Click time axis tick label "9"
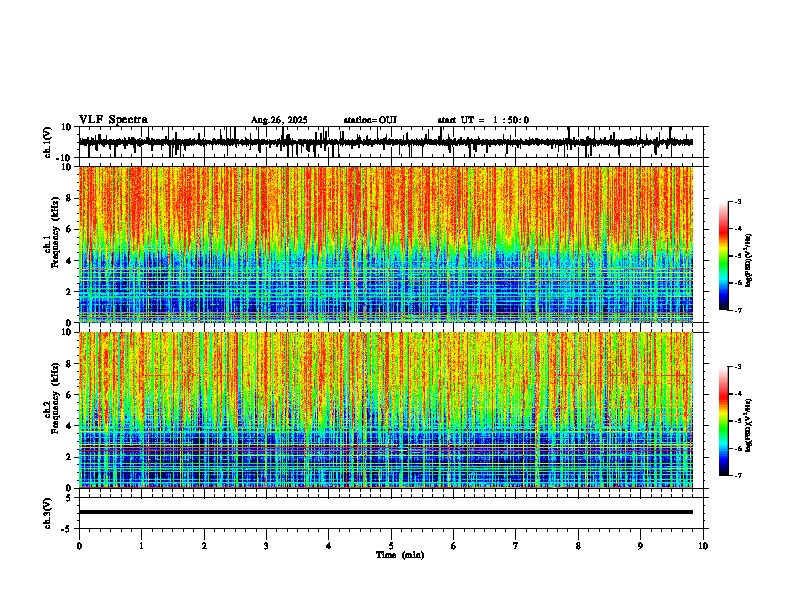 point(640,546)
